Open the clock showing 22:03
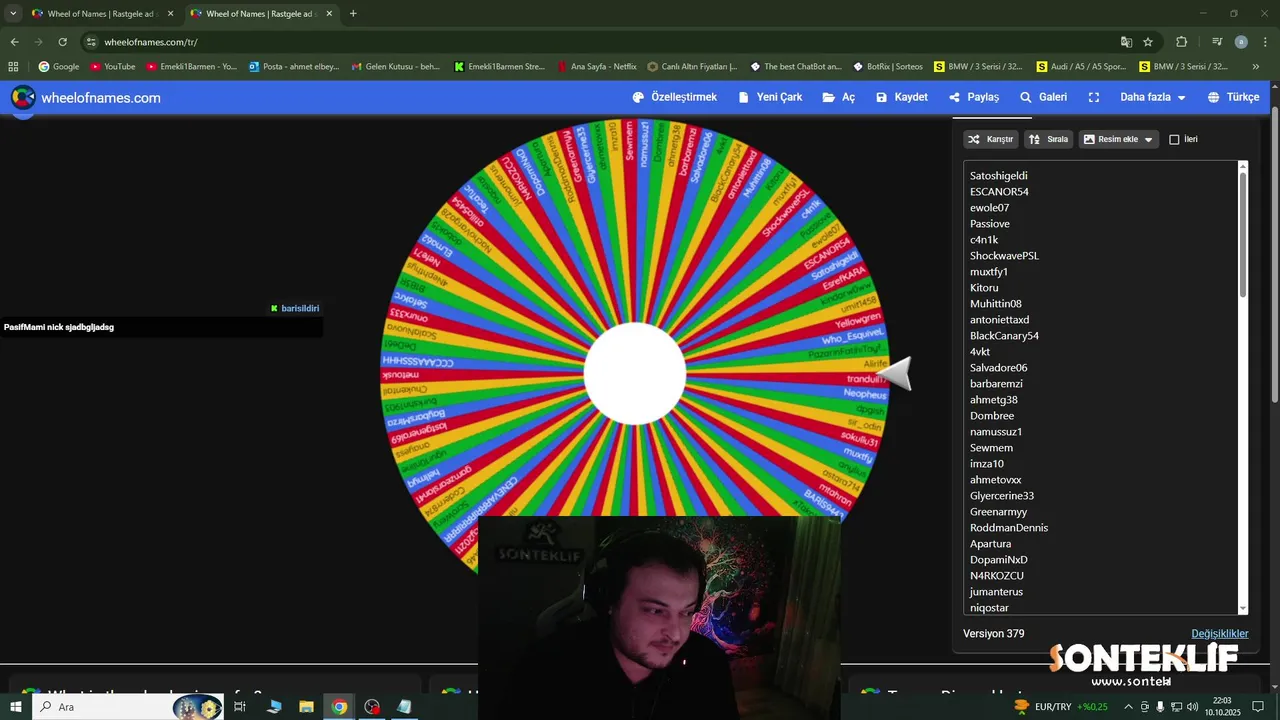The image size is (1280, 720). (1221, 707)
